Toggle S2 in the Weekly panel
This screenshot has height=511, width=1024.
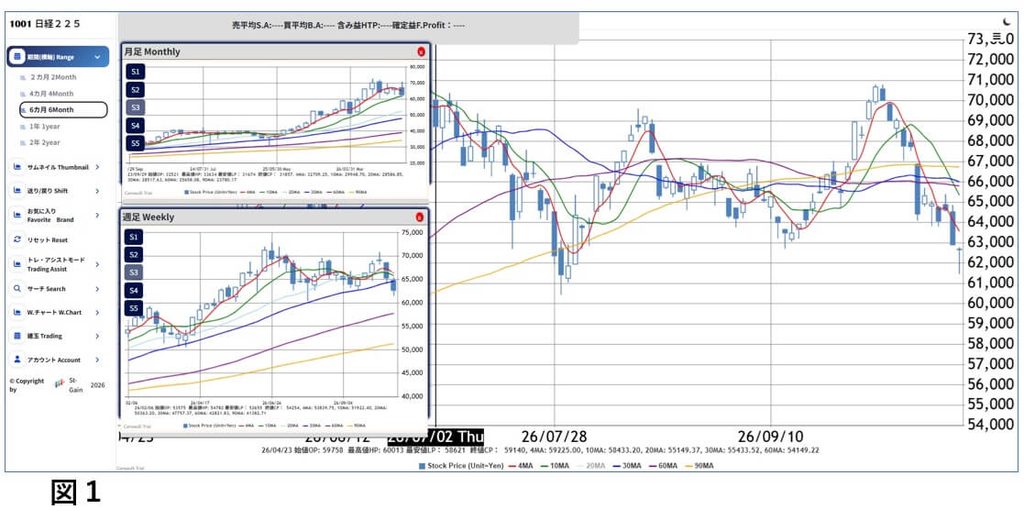[133, 254]
